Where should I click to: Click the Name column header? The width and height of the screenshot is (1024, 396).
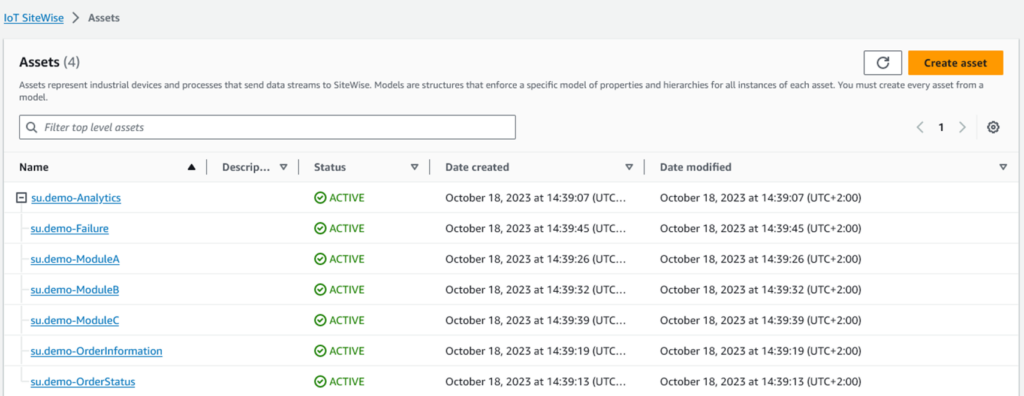[34, 167]
